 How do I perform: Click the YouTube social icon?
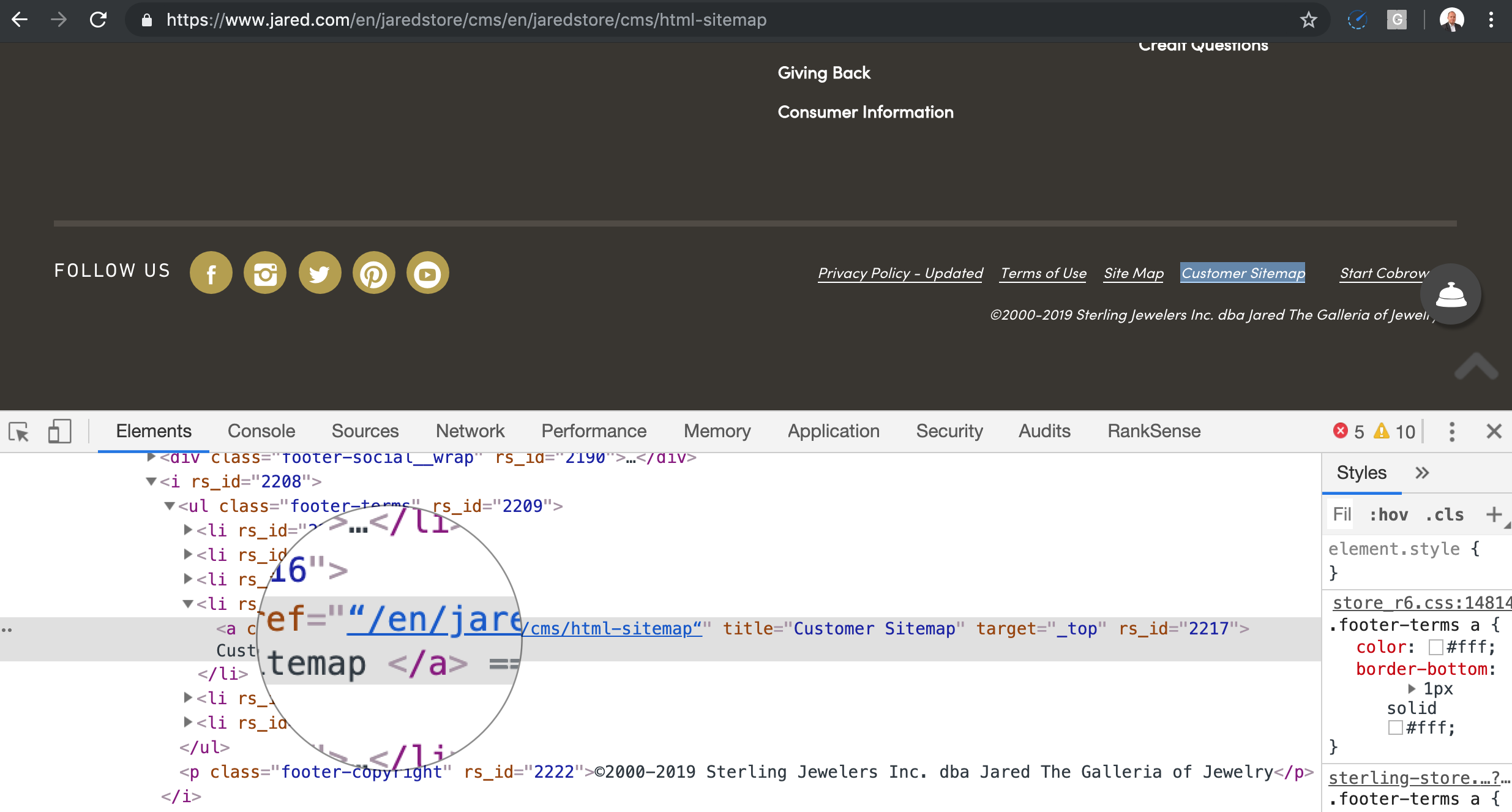427,273
